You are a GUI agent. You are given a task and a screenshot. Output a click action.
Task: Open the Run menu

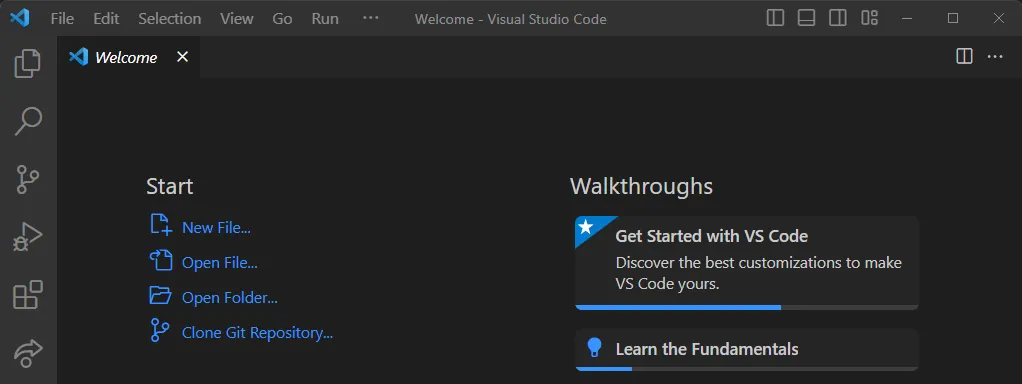click(x=325, y=19)
